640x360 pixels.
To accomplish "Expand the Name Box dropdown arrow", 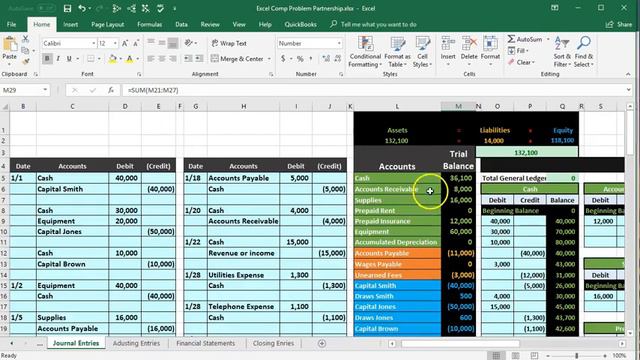I will (45, 90).
